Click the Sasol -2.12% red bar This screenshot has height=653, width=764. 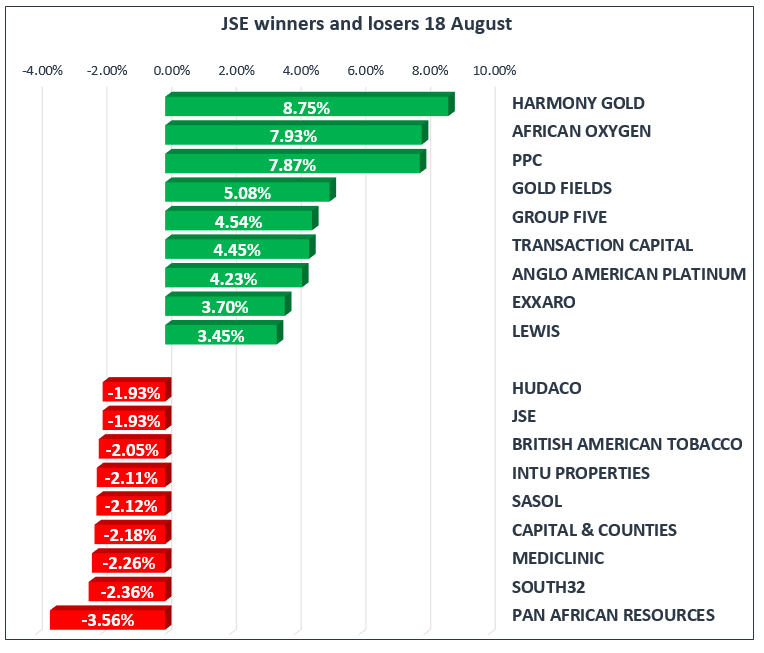tap(133, 506)
